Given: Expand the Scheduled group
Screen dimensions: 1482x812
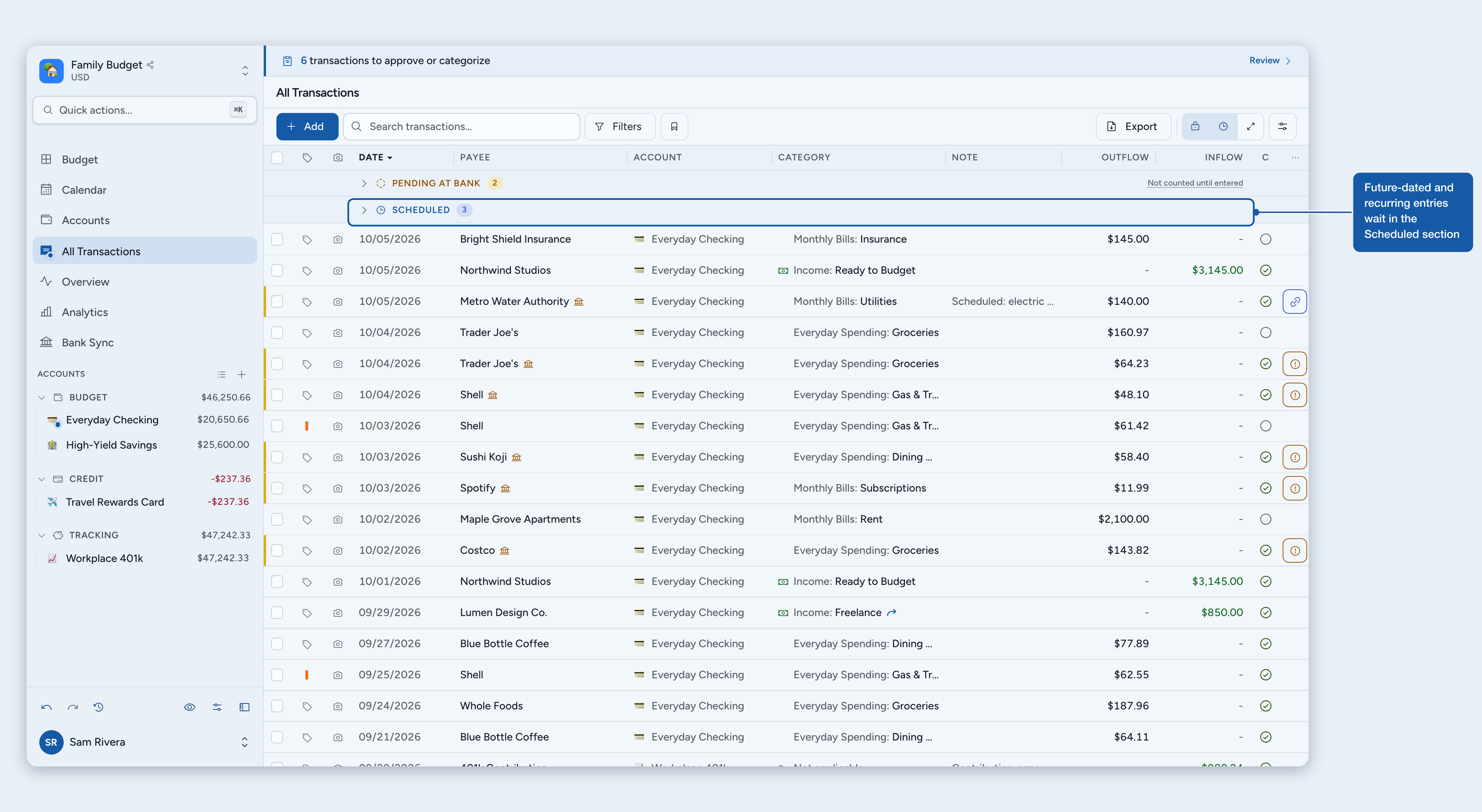Looking at the screenshot, I should (363, 210).
